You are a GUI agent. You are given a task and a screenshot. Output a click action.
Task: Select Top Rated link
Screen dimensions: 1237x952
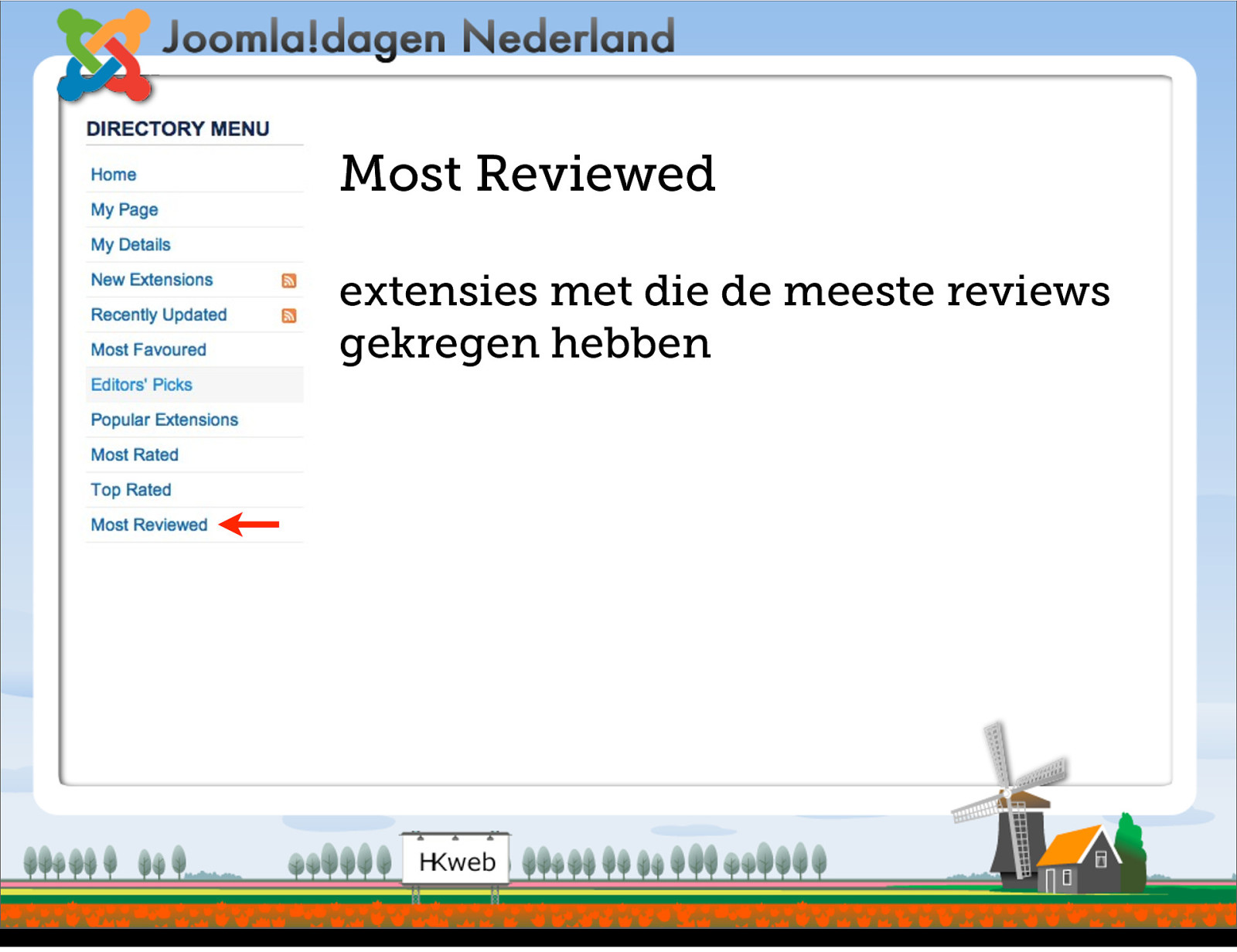[131, 491]
